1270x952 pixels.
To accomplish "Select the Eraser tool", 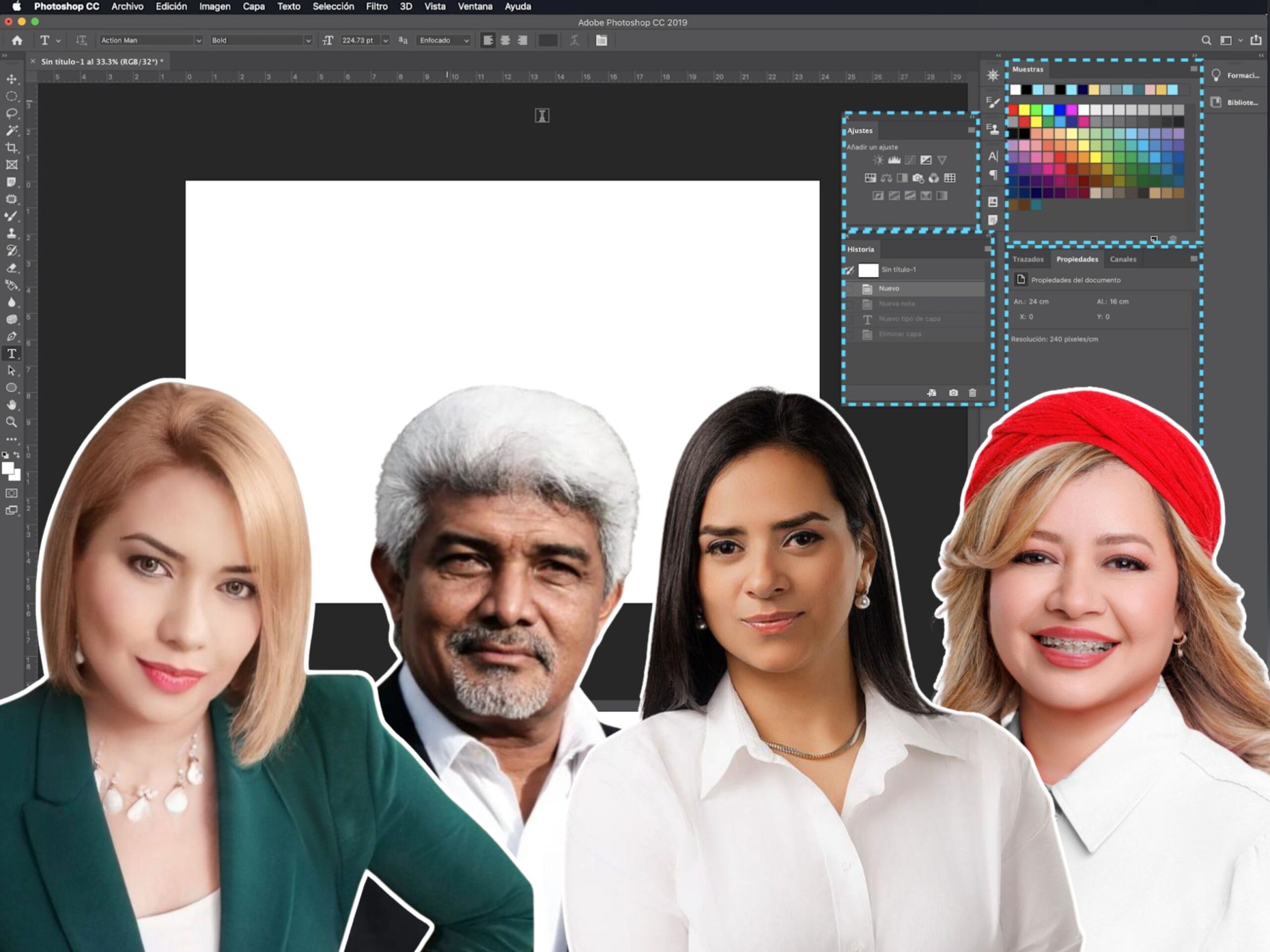I will pos(11,268).
